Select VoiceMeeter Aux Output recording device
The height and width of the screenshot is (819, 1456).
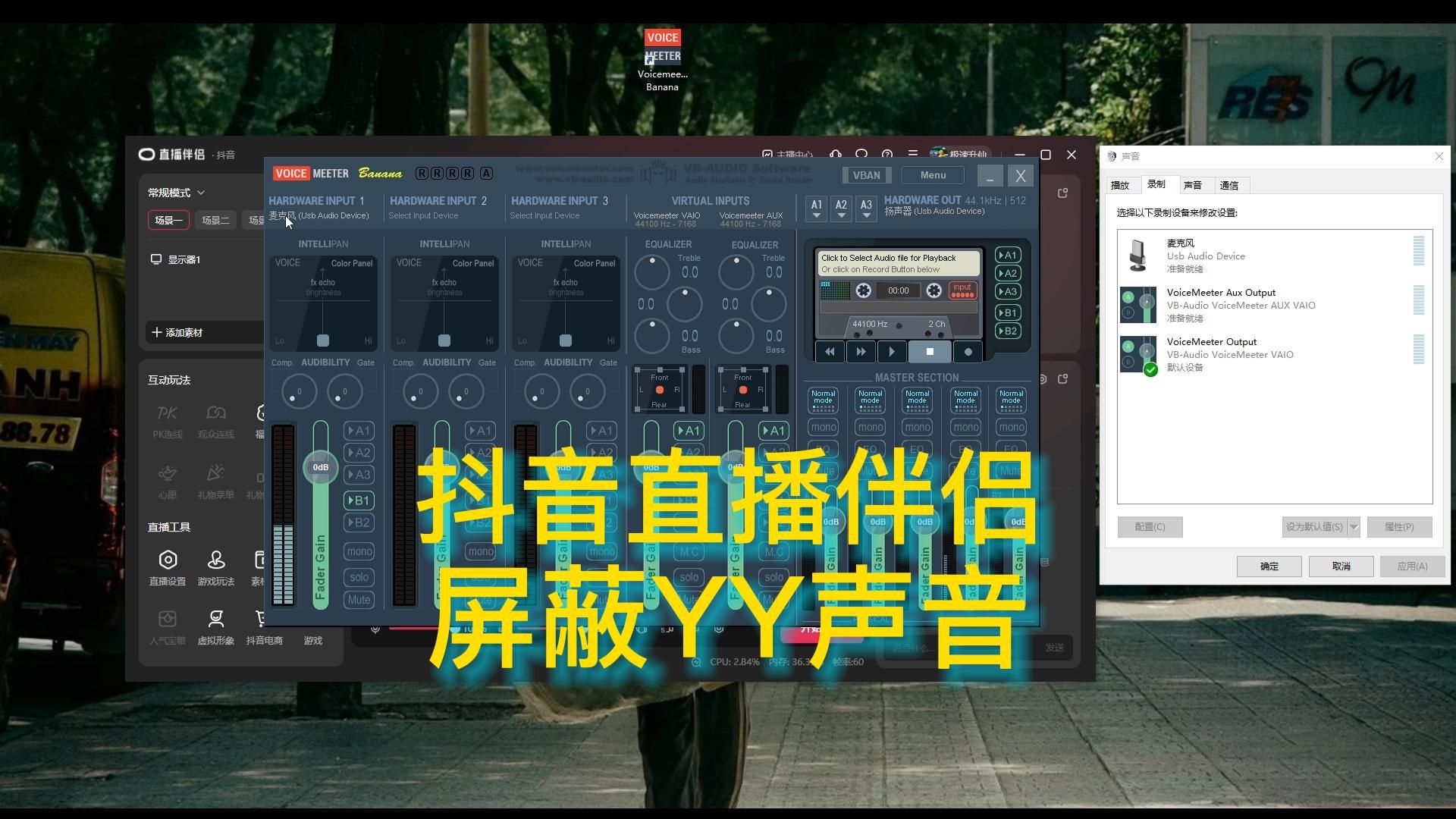[x=1275, y=305]
